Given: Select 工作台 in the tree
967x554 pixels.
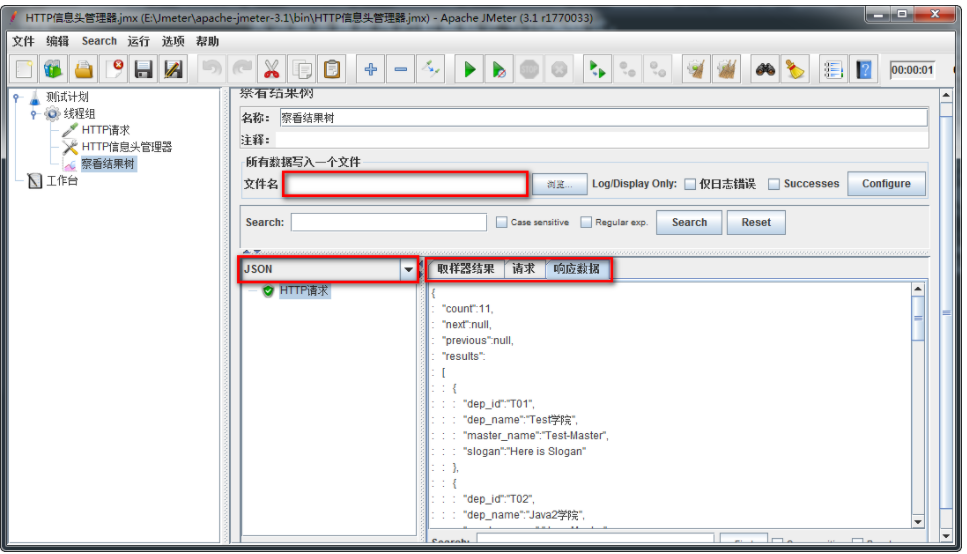Looking at the screenshot, I should pos(62,181).
